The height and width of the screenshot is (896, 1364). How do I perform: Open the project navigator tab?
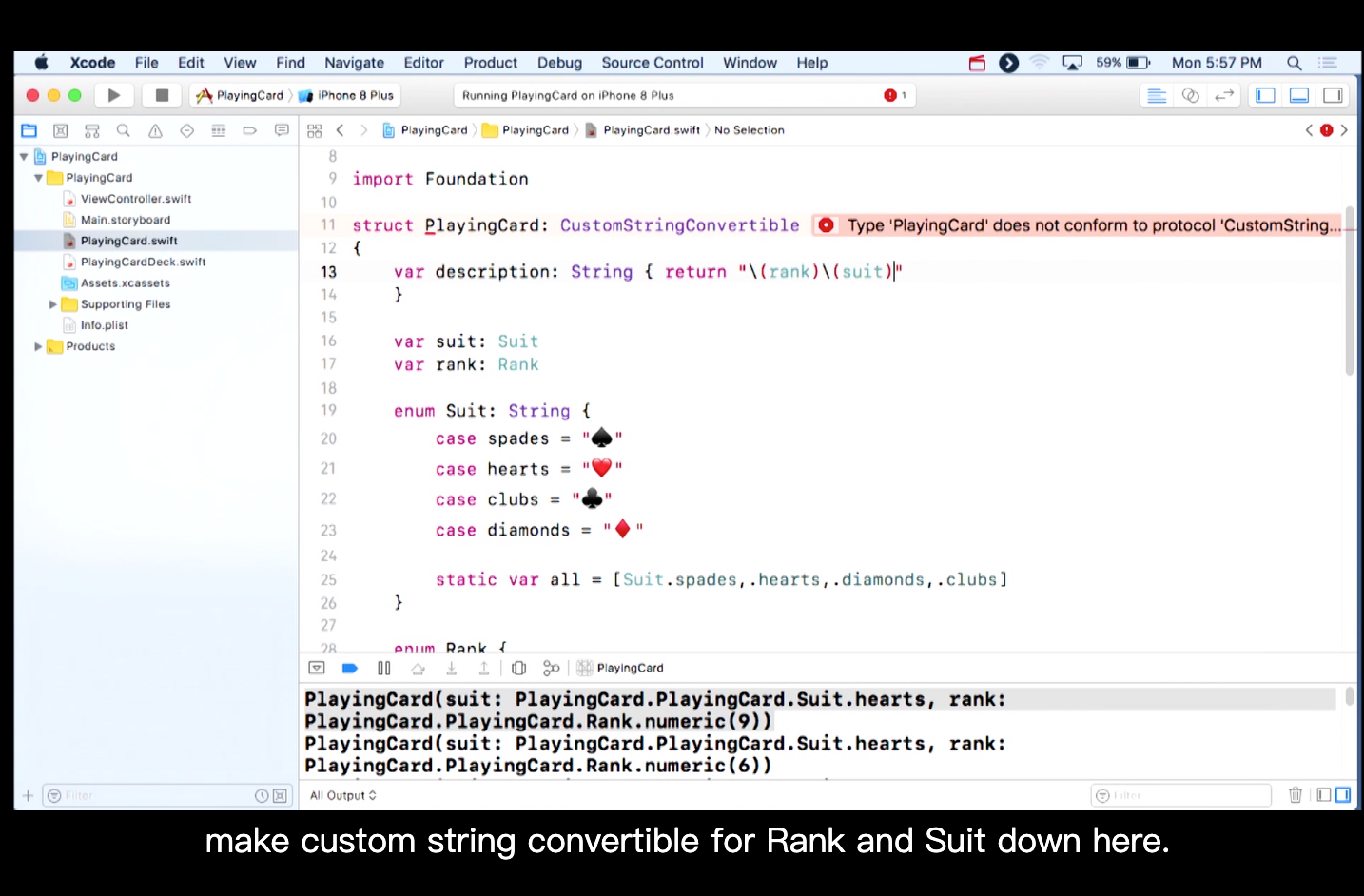coord(29,130)
